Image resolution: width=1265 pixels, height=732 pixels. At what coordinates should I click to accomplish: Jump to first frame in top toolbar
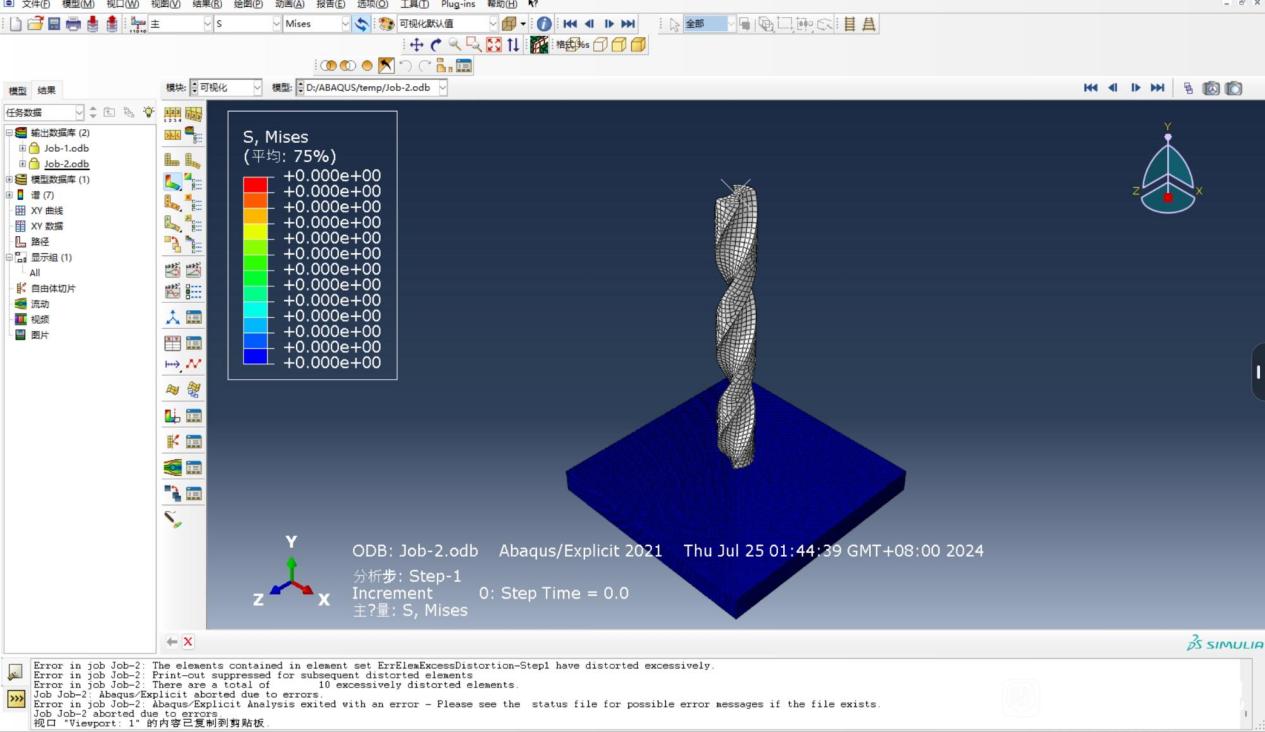[570, 24]
